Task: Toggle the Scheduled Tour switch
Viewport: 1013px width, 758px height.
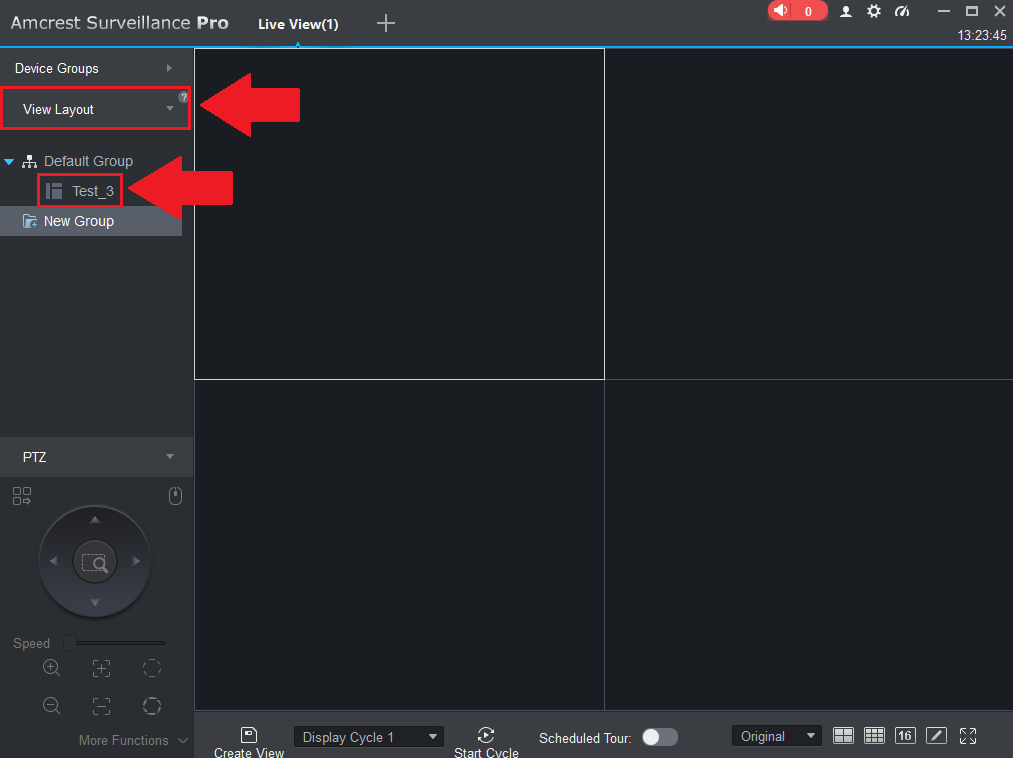Action: [659, 737]
